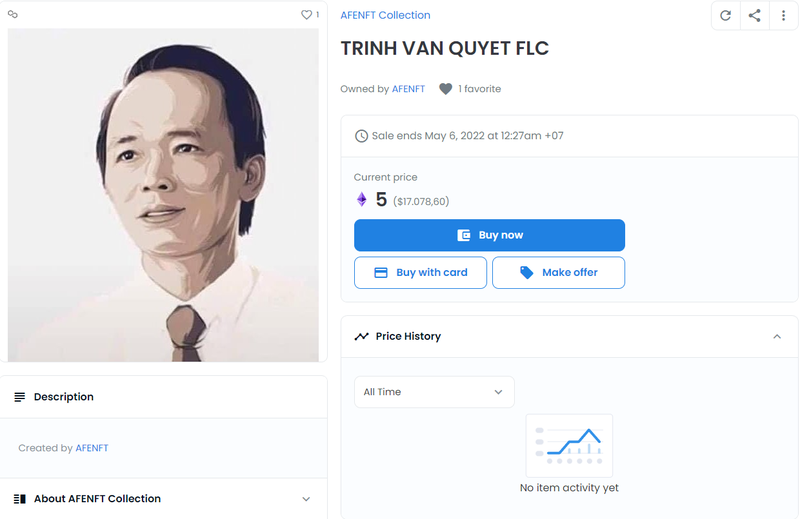
Task: Open the Created by AFENFT link
Action: tap(92, 448)
